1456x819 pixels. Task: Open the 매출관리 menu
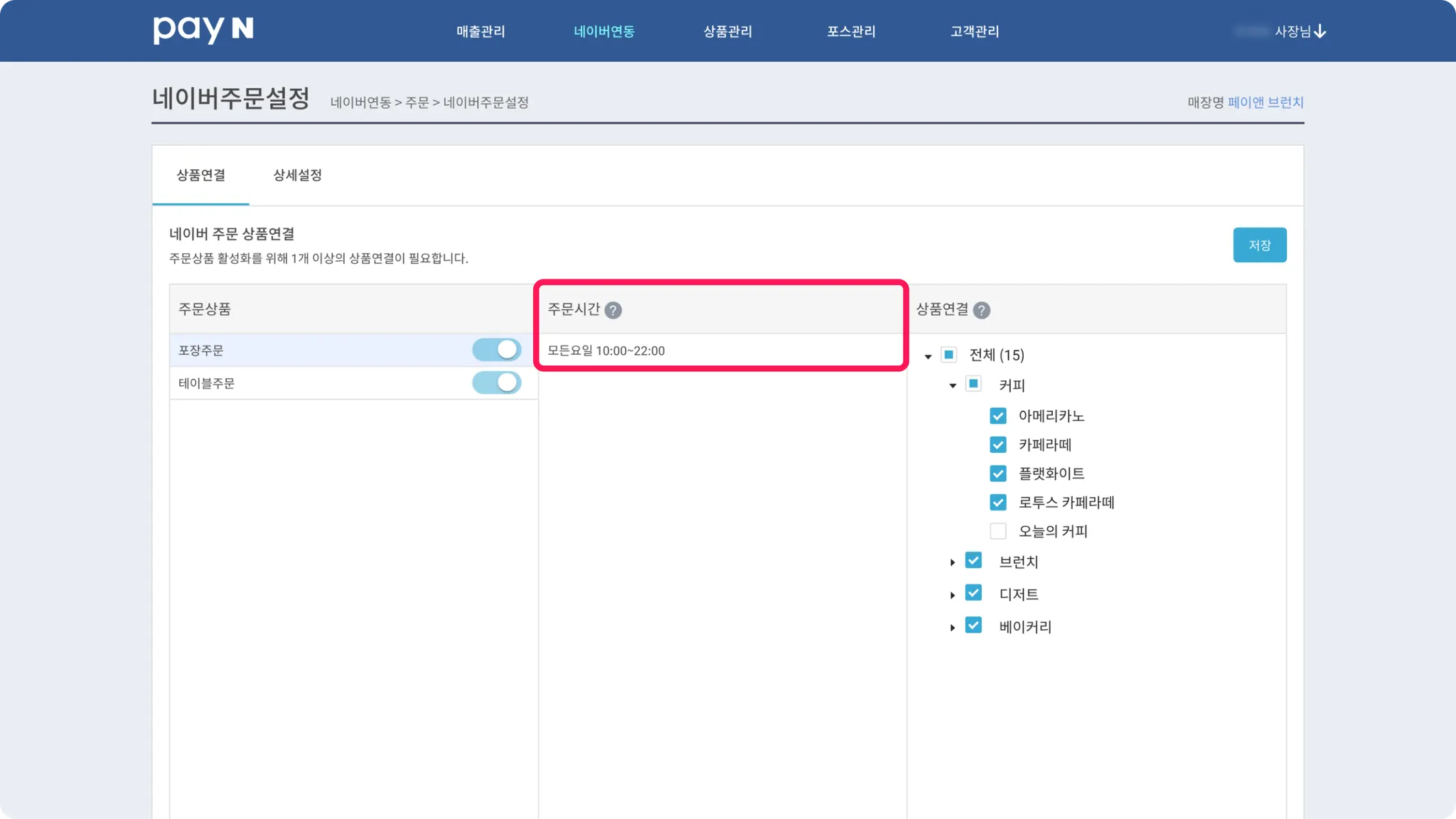click(481, 31)
